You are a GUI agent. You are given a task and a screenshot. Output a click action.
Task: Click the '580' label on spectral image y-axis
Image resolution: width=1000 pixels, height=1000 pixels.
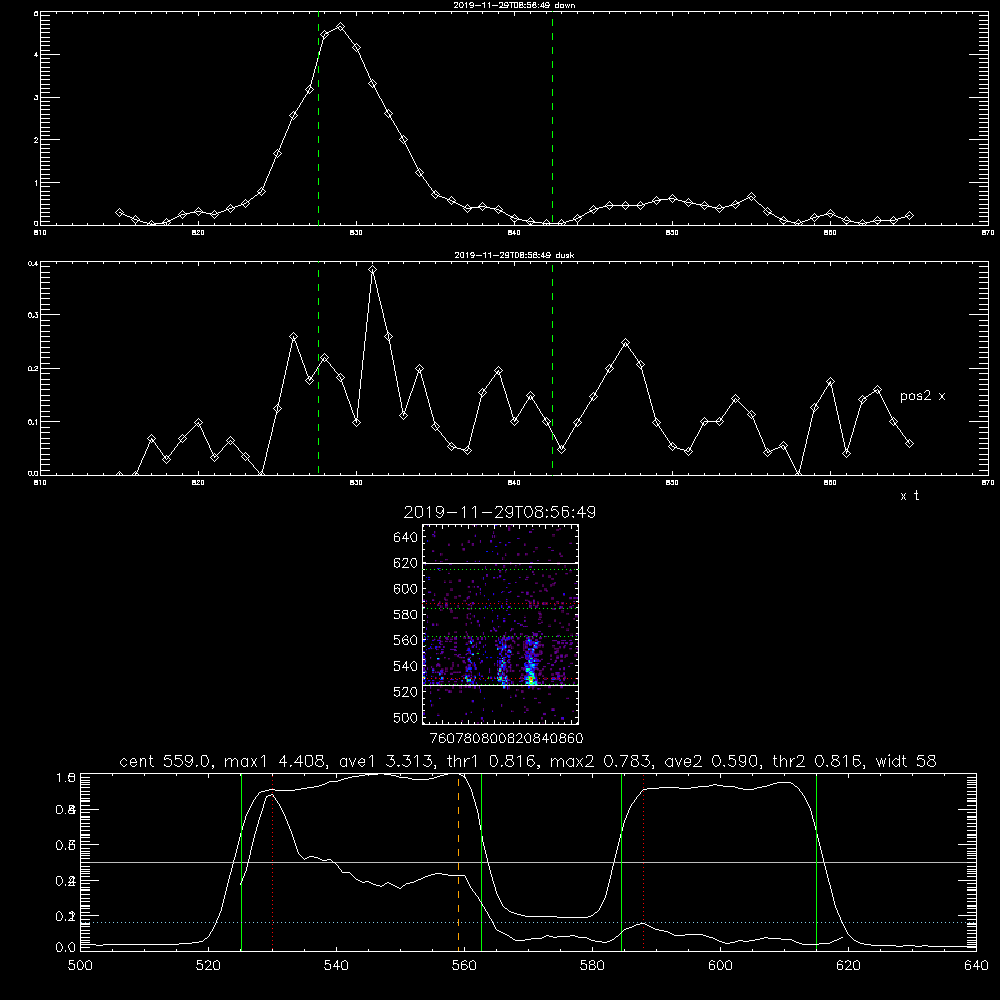point(406,615)
